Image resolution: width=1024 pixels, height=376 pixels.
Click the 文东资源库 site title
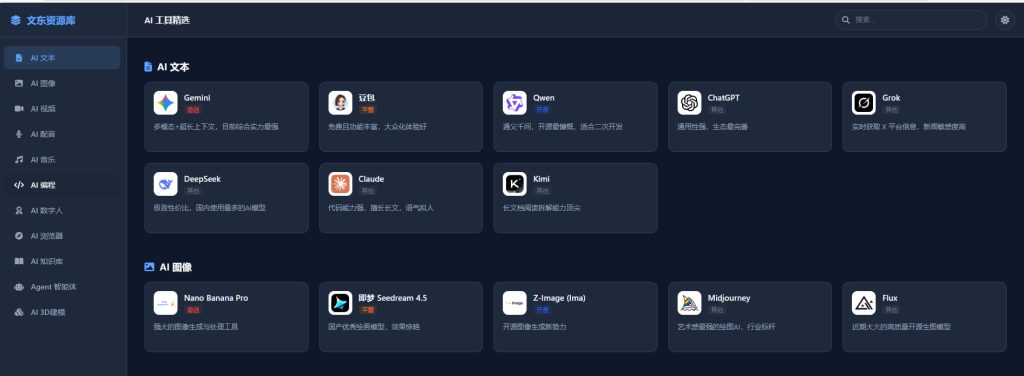pyautogui.click(x=51, y=20)
